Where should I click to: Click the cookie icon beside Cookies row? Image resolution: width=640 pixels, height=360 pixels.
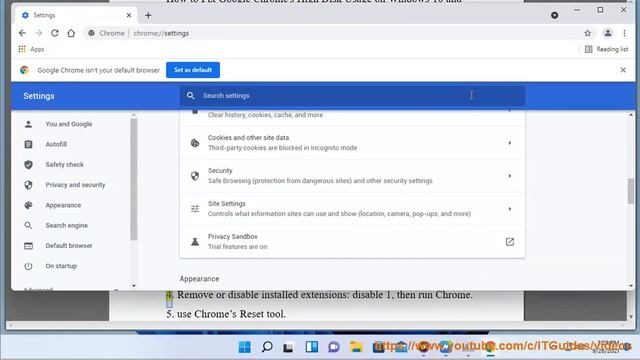click(195, 143)
